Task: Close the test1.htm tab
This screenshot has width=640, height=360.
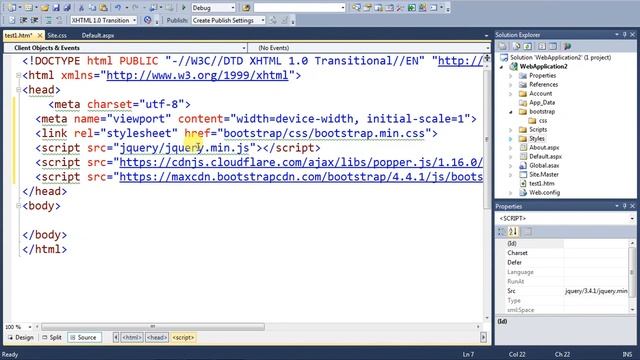Action: [40, 36]
